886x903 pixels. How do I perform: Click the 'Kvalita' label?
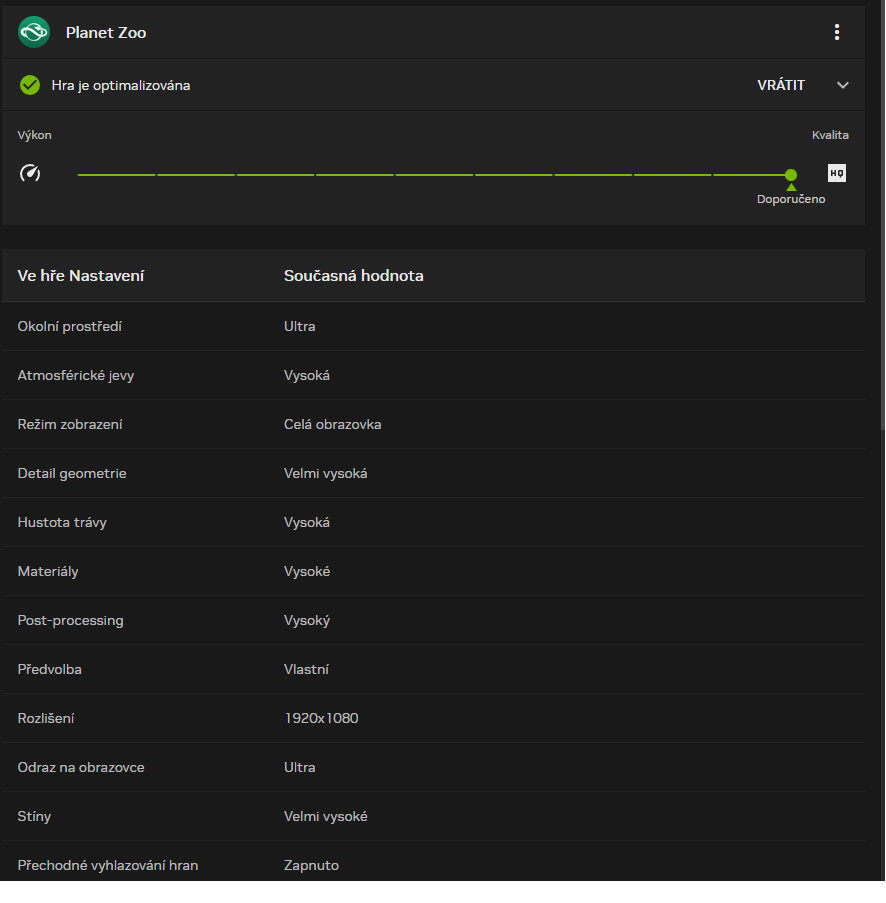click(830, 135)
